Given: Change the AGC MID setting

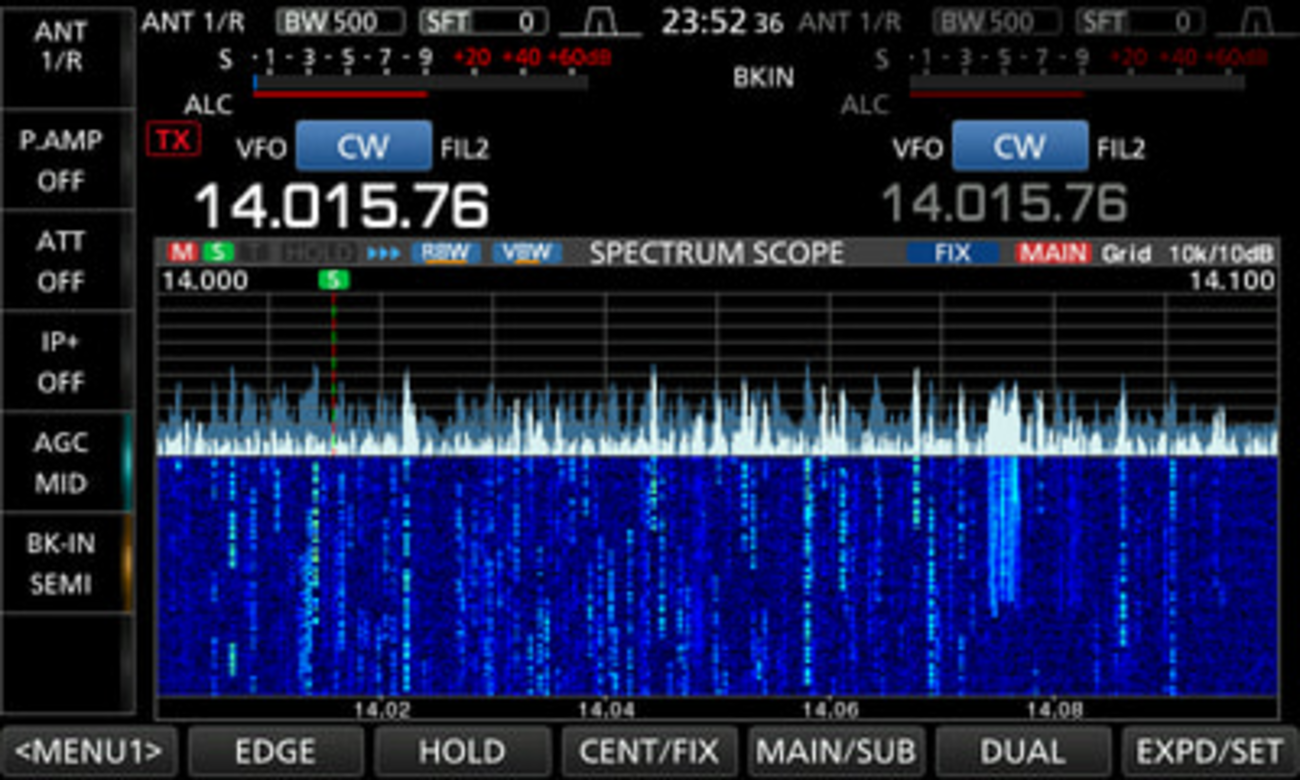Looking at the screenshot, I should click(x=66, y=462).
